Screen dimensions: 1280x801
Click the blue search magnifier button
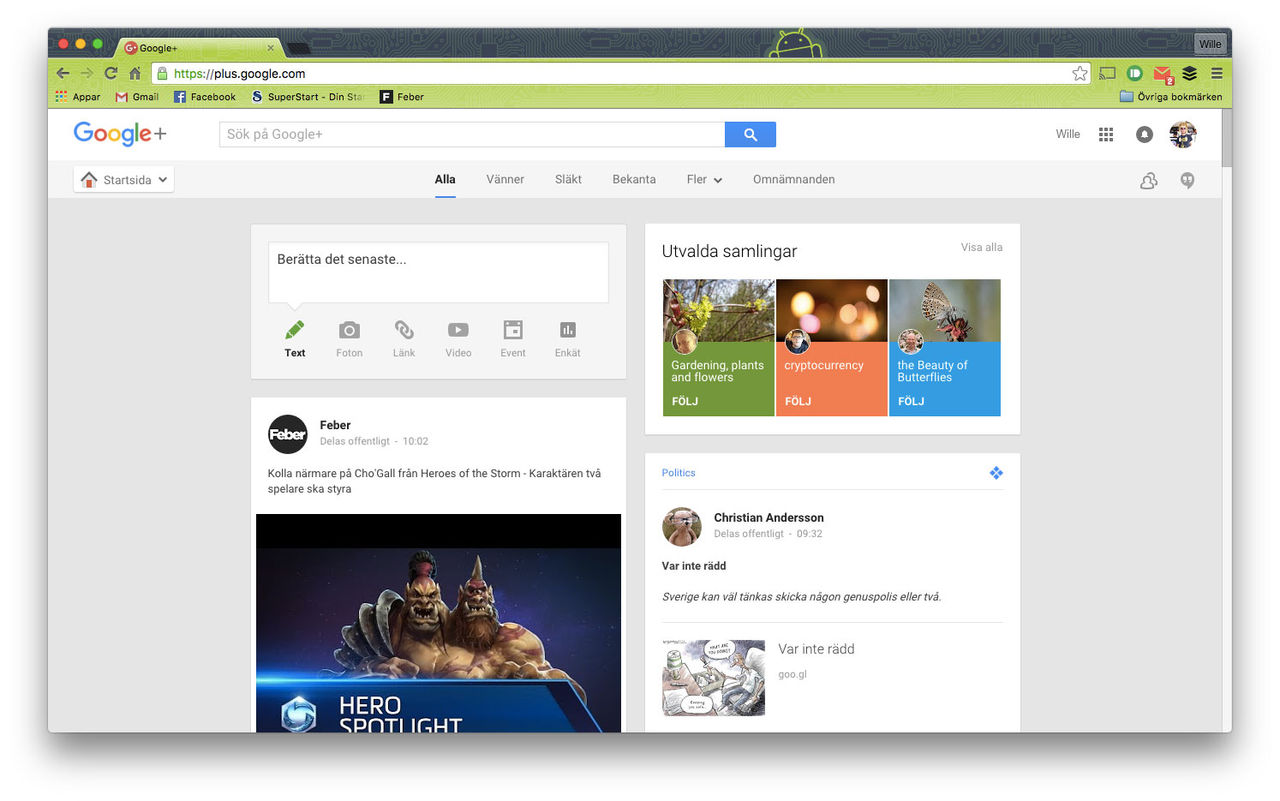[750, 134]
